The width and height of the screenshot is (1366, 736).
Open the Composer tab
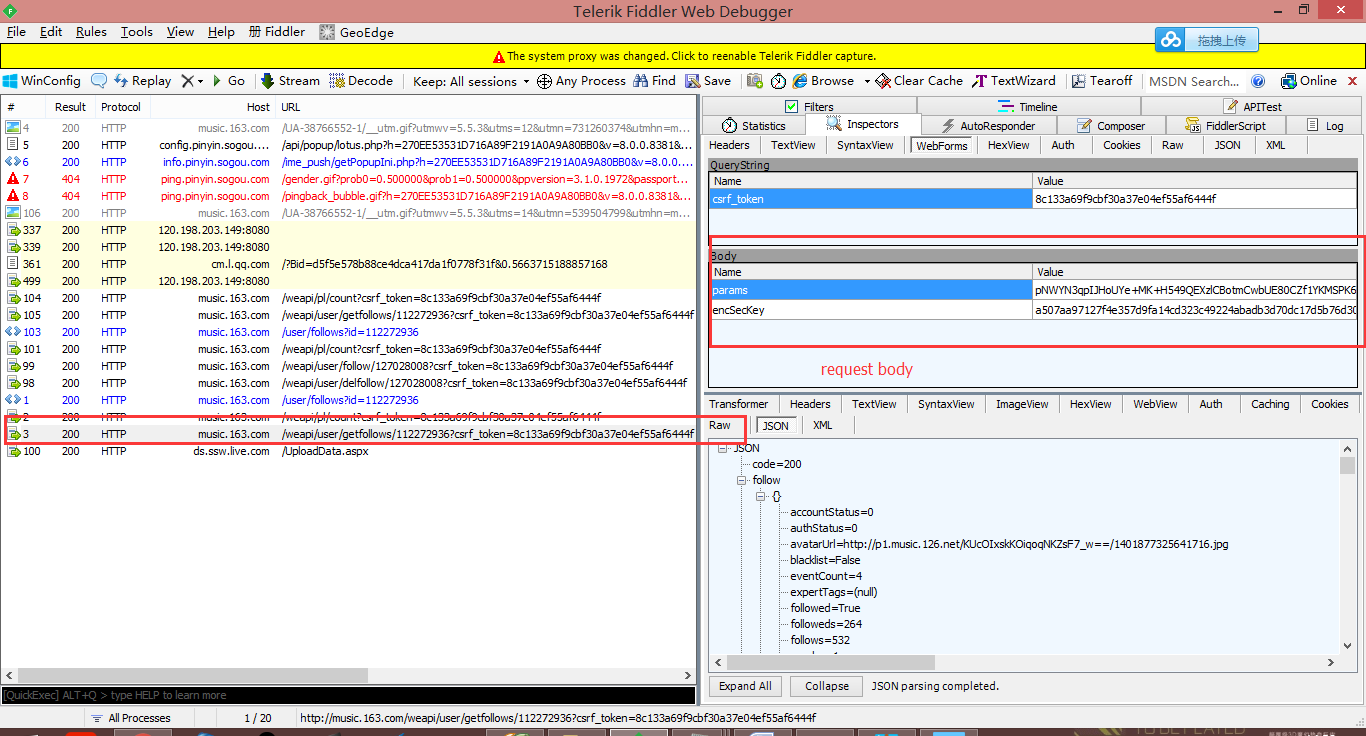1111,125
